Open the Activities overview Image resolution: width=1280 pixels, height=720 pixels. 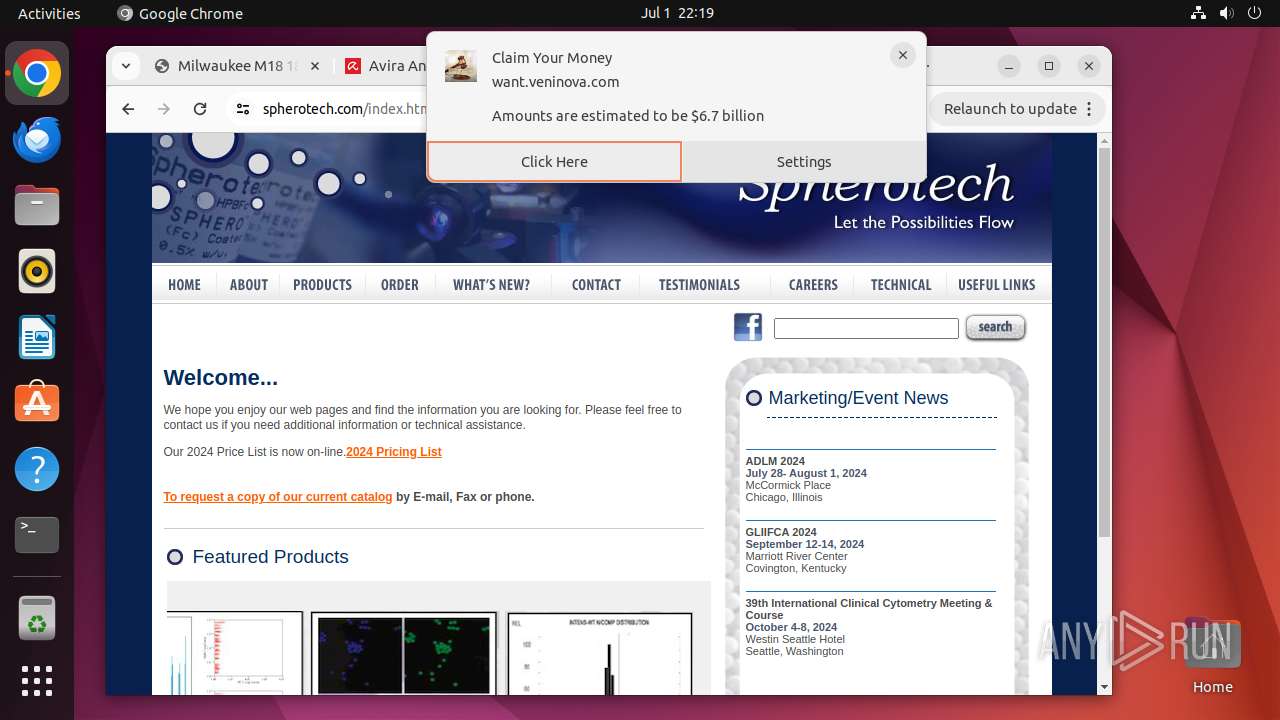pyautogui.click(x=49, y=13)
